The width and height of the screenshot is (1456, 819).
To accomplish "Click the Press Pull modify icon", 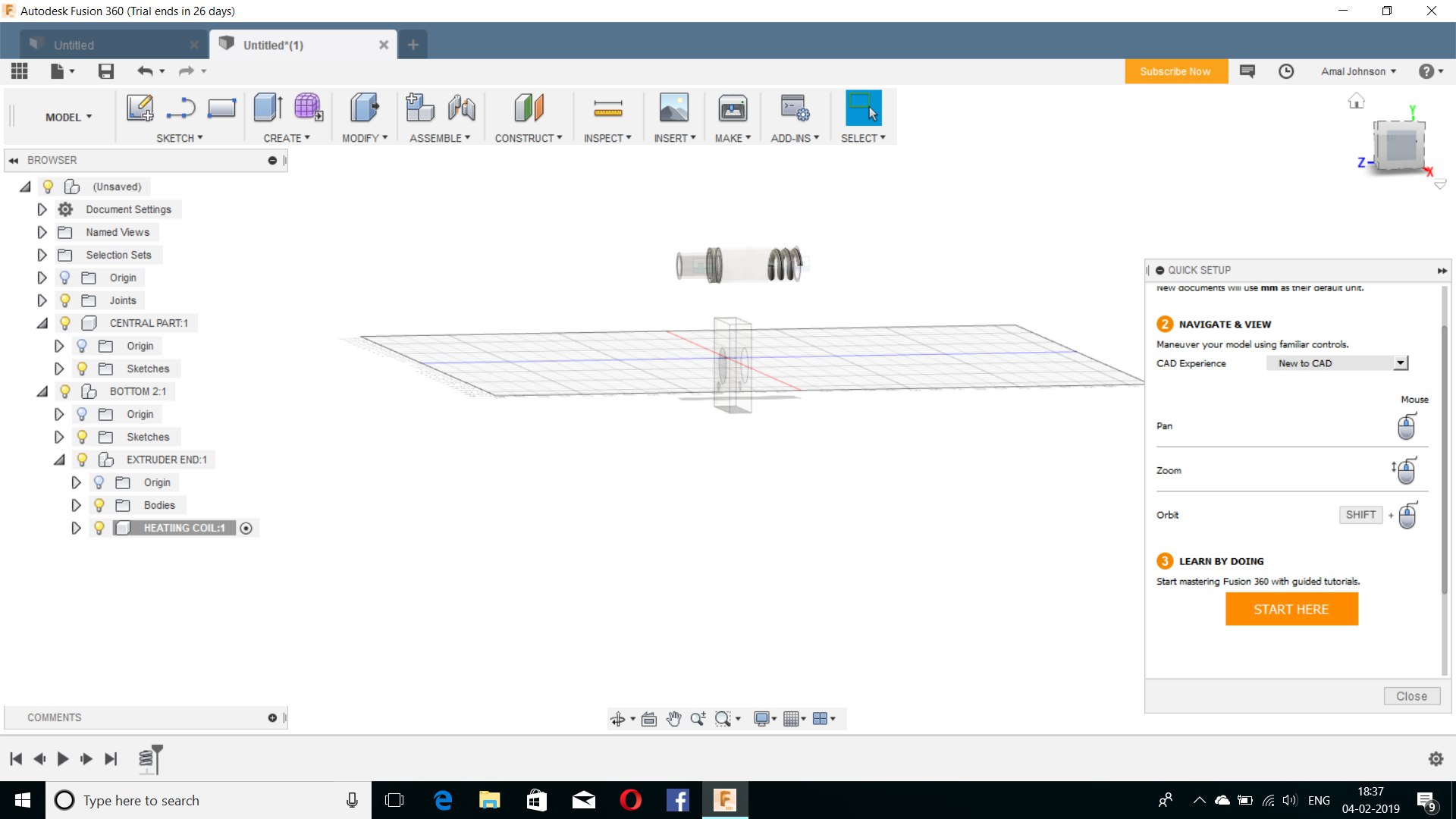I will tap(364, 108).
